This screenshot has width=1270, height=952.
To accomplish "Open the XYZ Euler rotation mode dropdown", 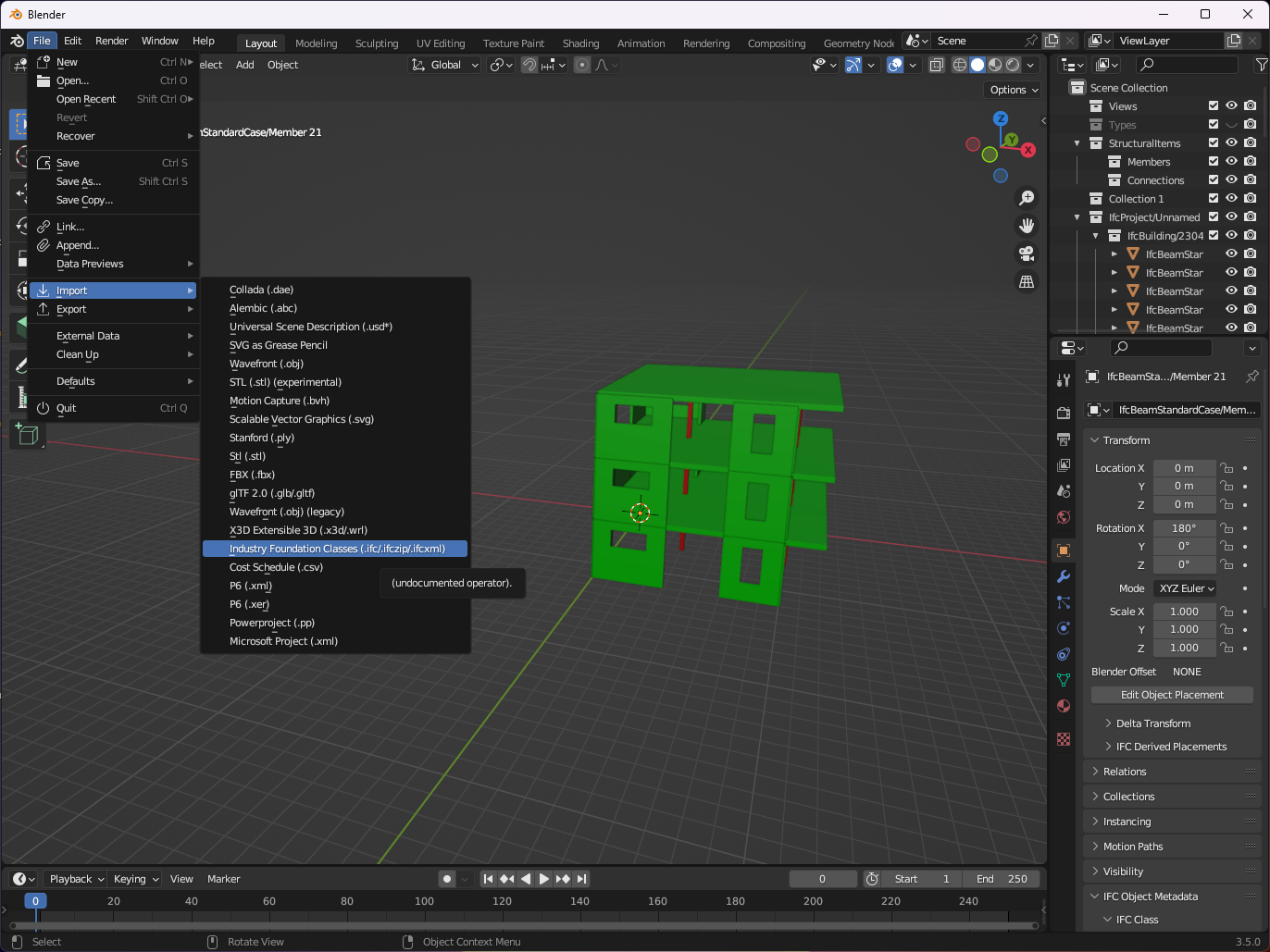I will (x=1185, y=588).
